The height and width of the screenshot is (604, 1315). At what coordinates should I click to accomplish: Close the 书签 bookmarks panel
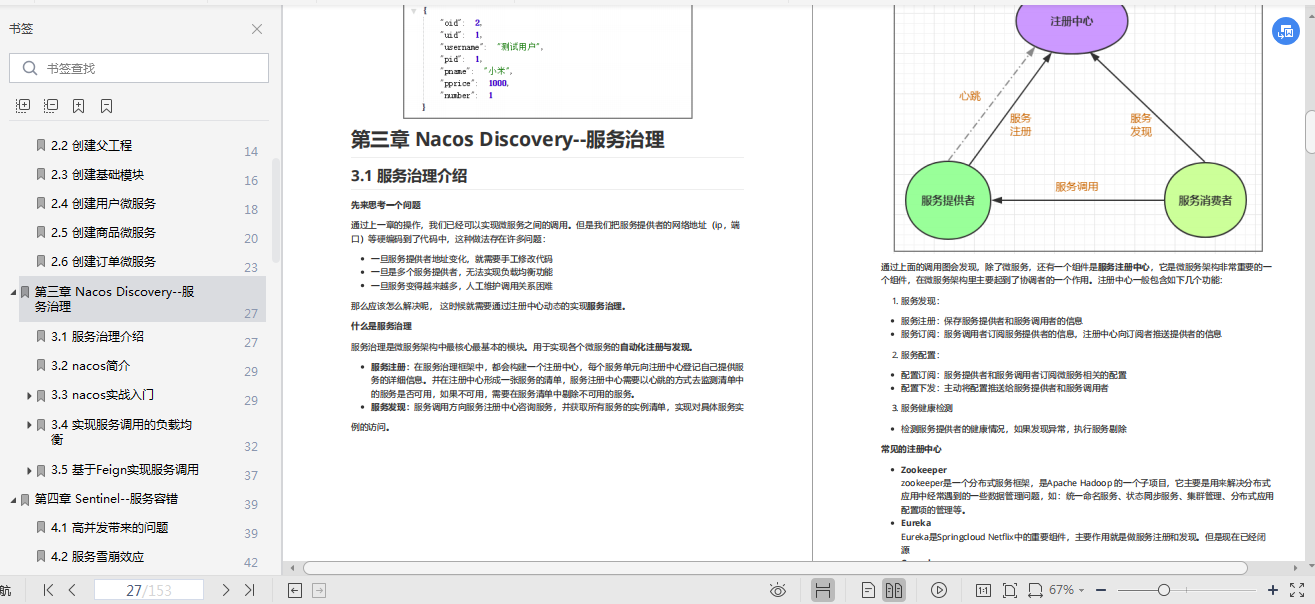pos(257,29)
